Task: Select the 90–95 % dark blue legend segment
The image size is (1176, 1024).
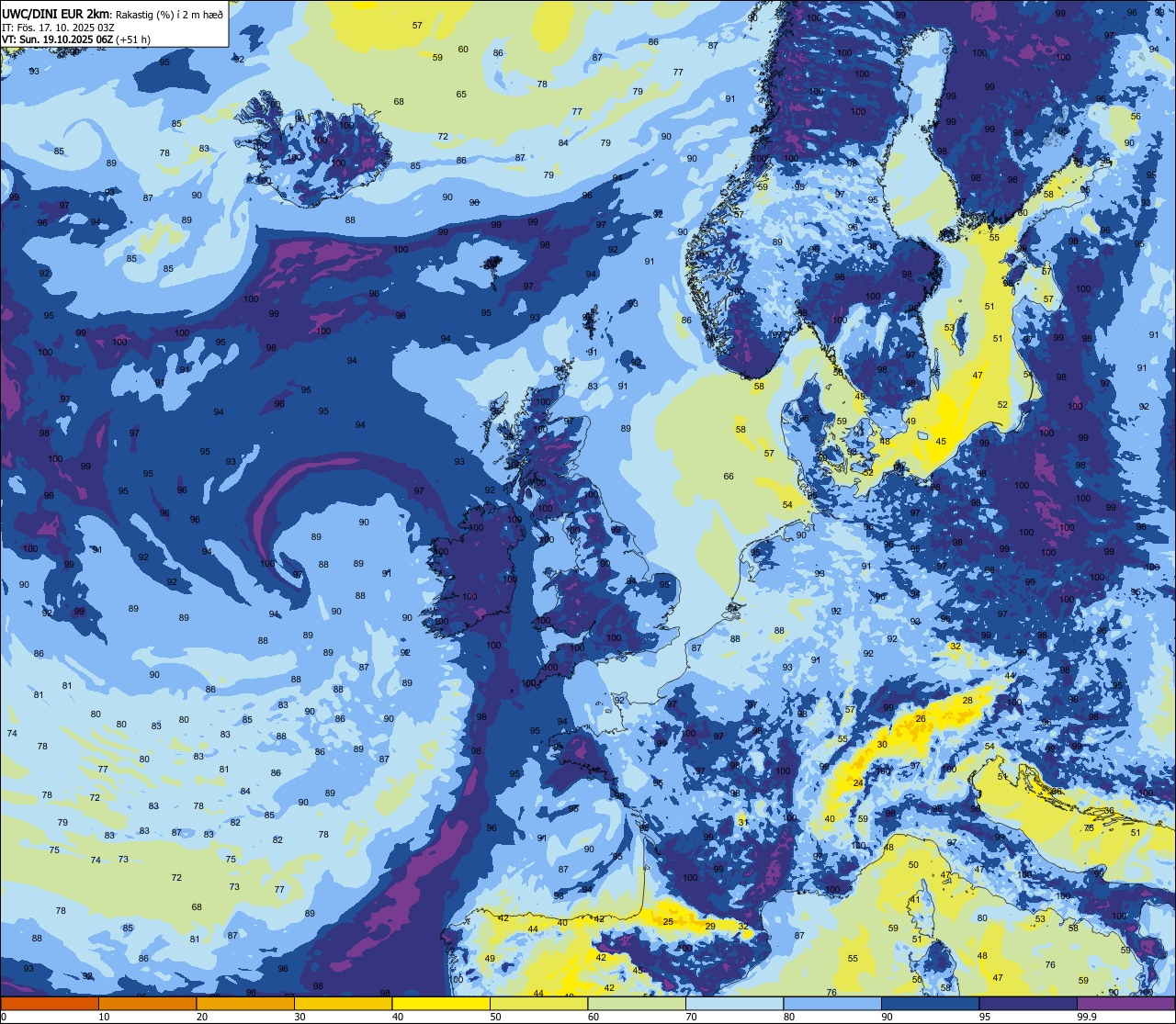Action: tap(931, 1003)
